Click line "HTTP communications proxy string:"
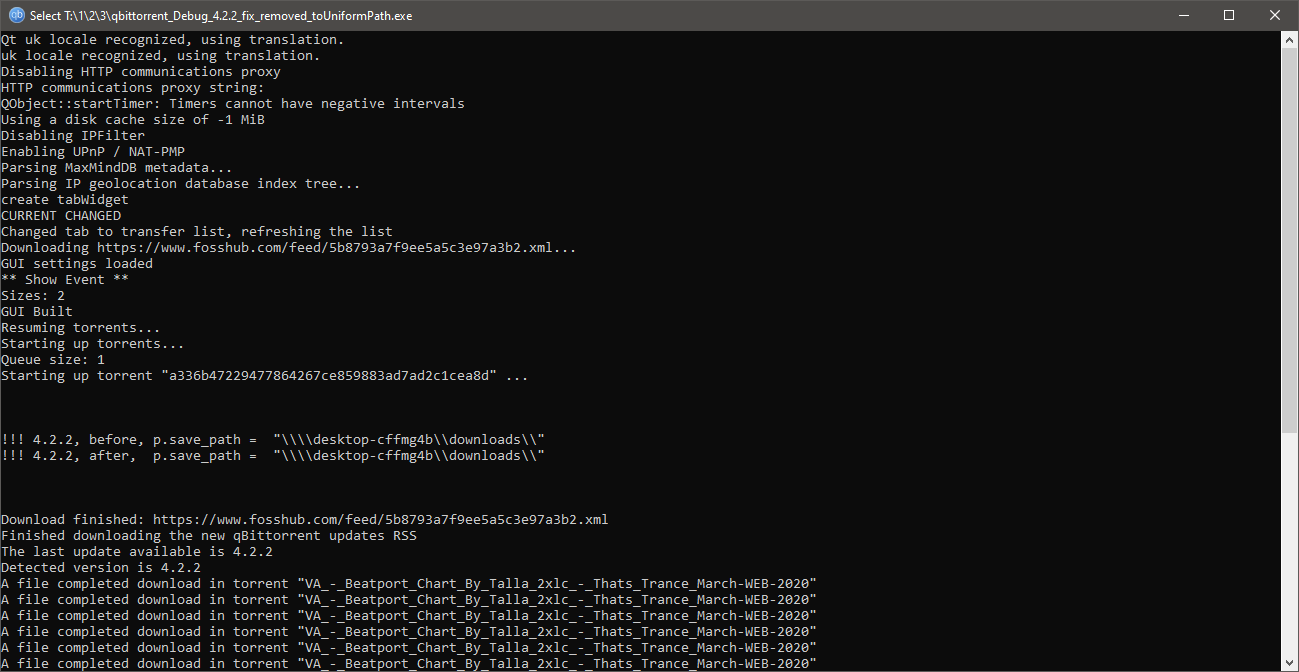Screen dimensions: 1299x672 pos(133,88)
